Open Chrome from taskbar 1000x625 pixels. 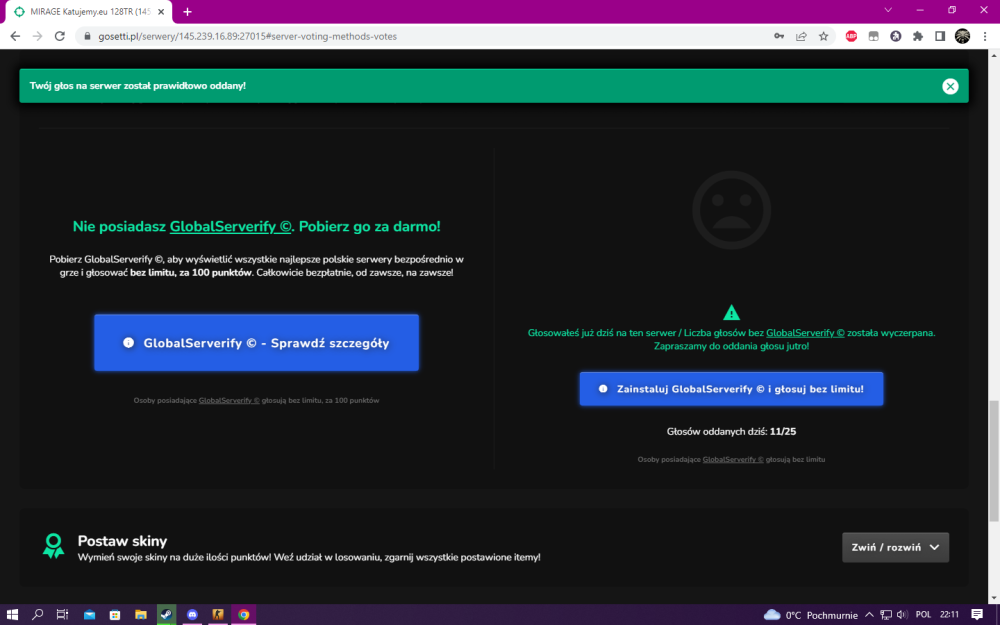tap(244, 615)
